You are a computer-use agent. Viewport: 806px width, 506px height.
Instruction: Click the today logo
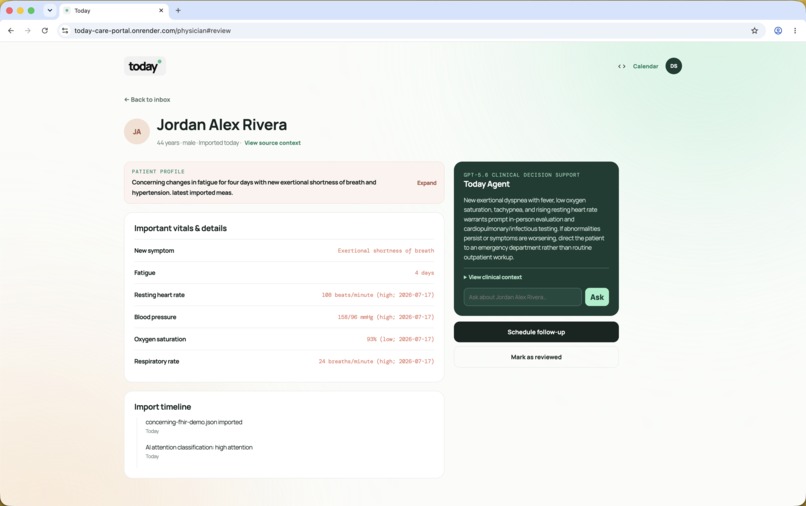pyautogui.click(x=144, y=66)
